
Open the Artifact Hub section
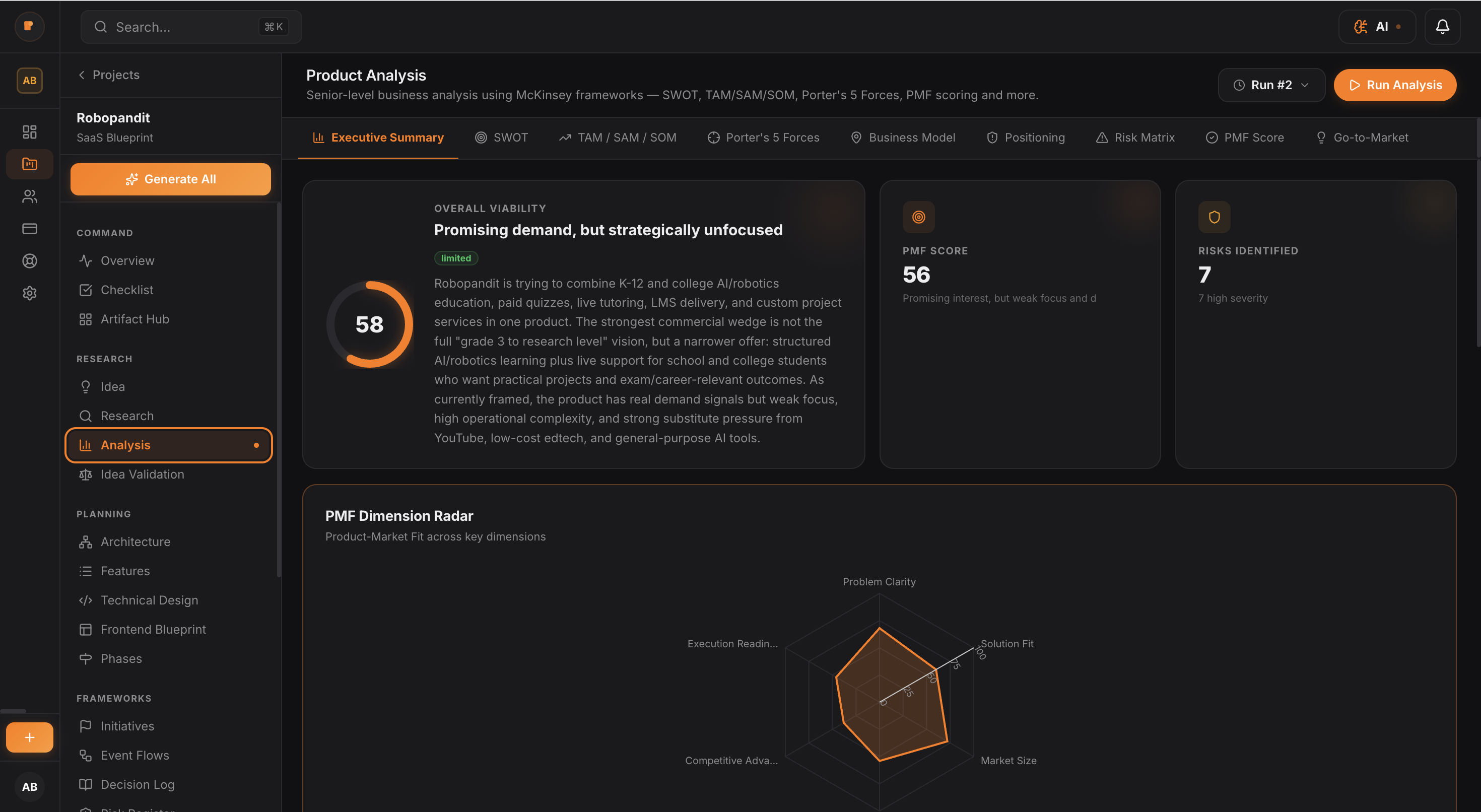[x=134, y=318]
